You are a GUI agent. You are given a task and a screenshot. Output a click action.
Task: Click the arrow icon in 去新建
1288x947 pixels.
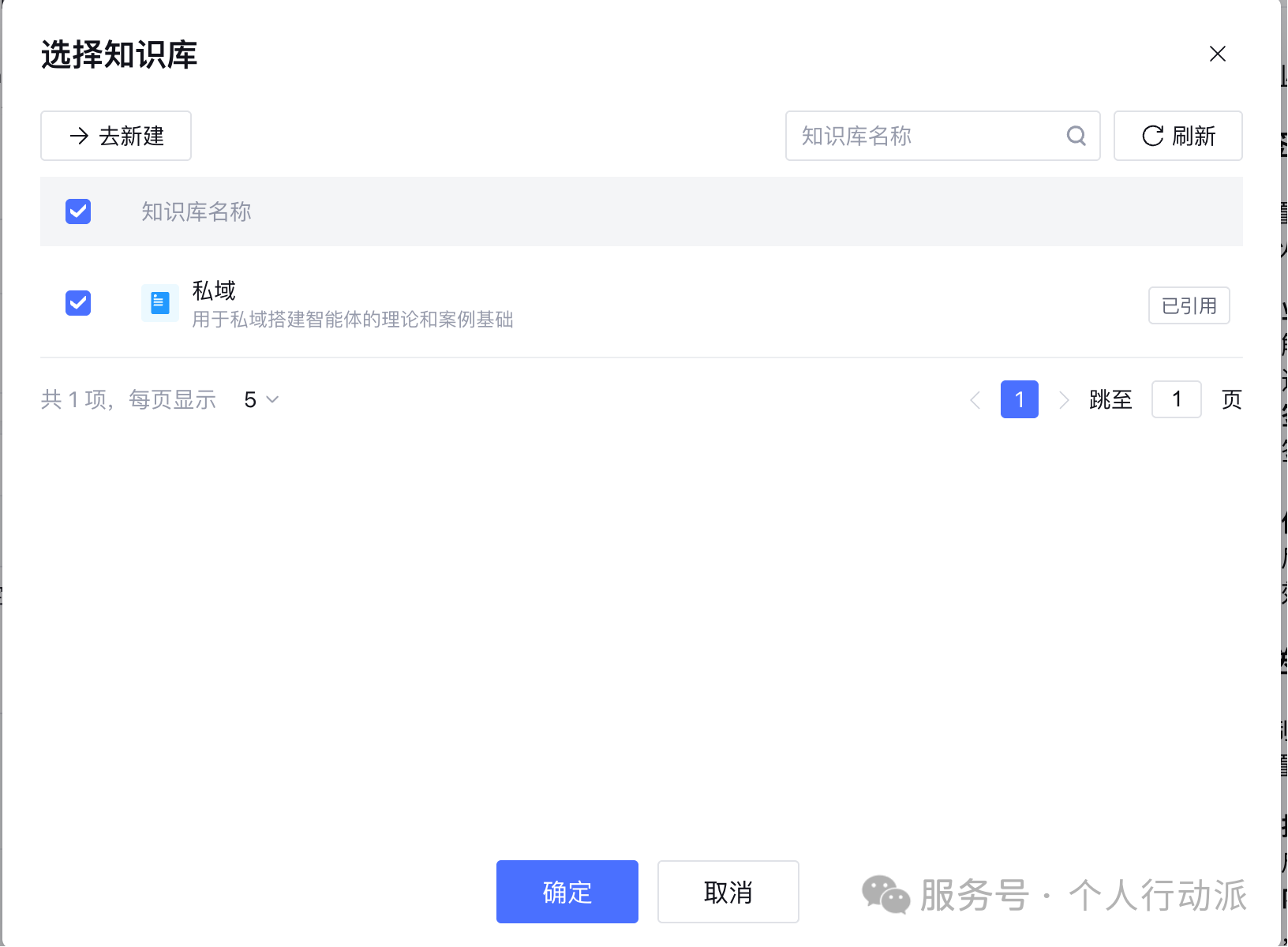click(x=79, y=136)
